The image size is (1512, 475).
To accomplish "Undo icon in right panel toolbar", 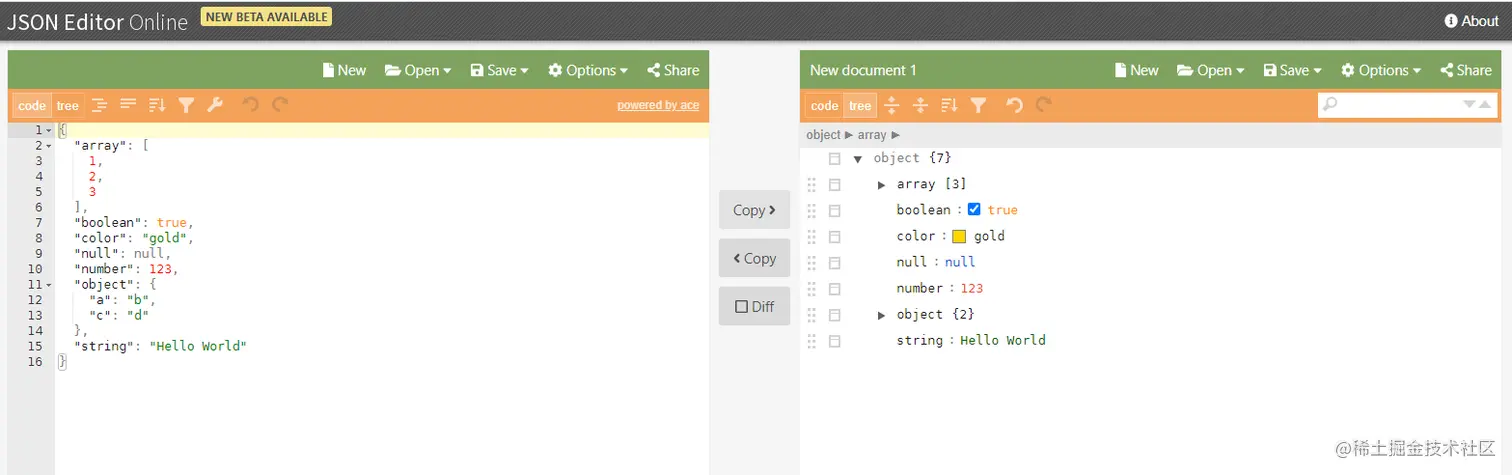I will click(x=1015, y=105).
